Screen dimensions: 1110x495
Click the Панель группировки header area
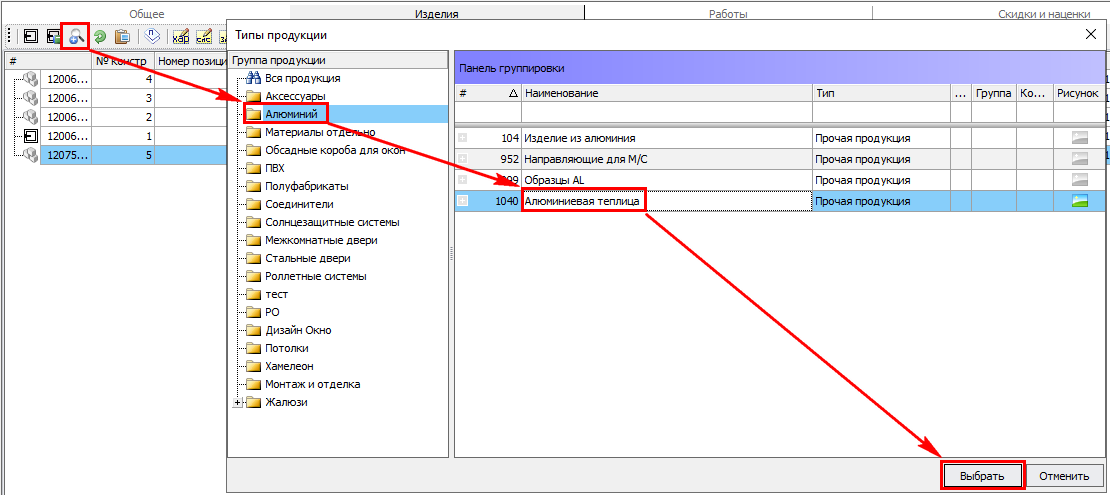(x=779, y=68)
